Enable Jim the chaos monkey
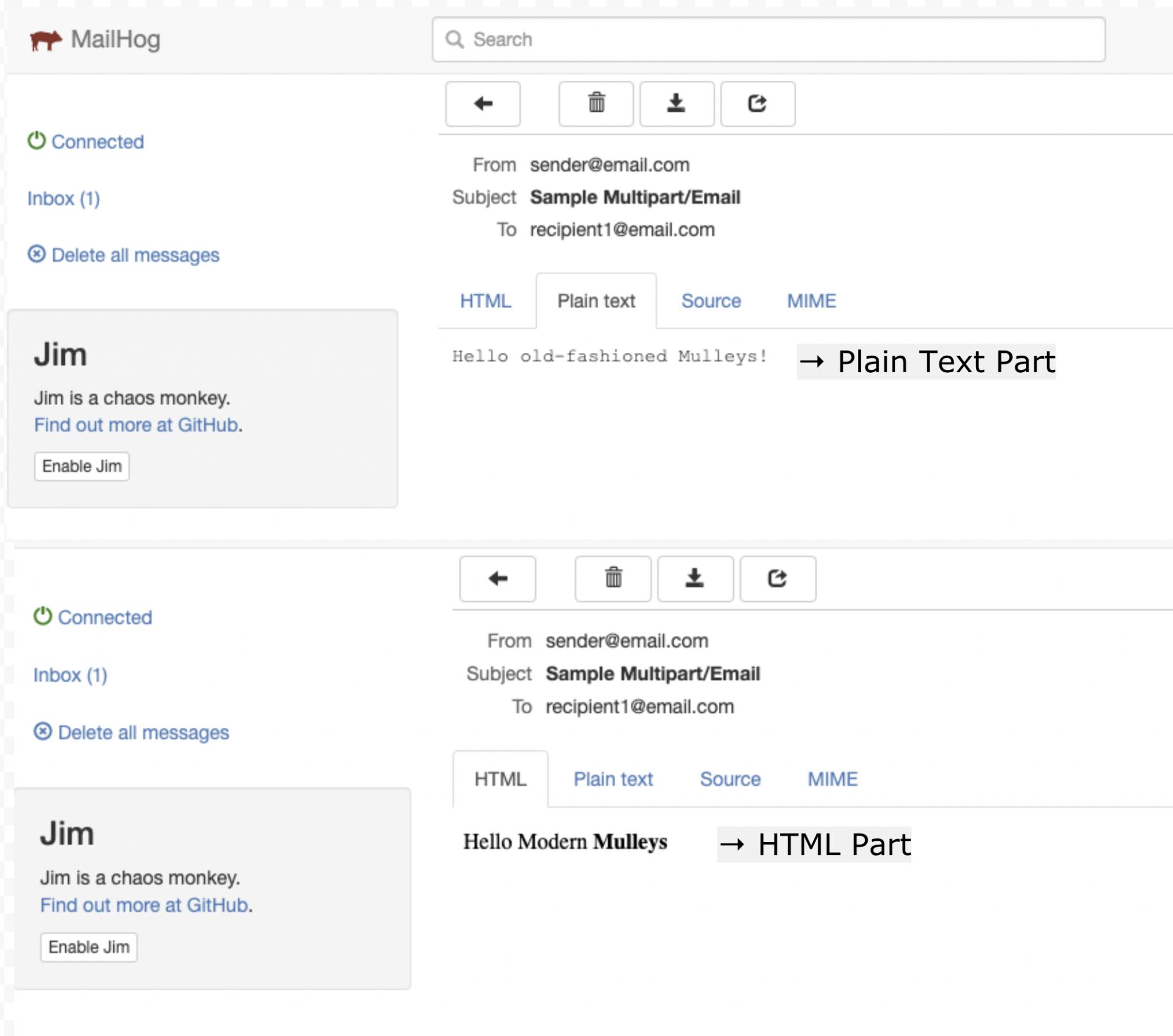The image size is (1173, 1036). click(81, 466)
